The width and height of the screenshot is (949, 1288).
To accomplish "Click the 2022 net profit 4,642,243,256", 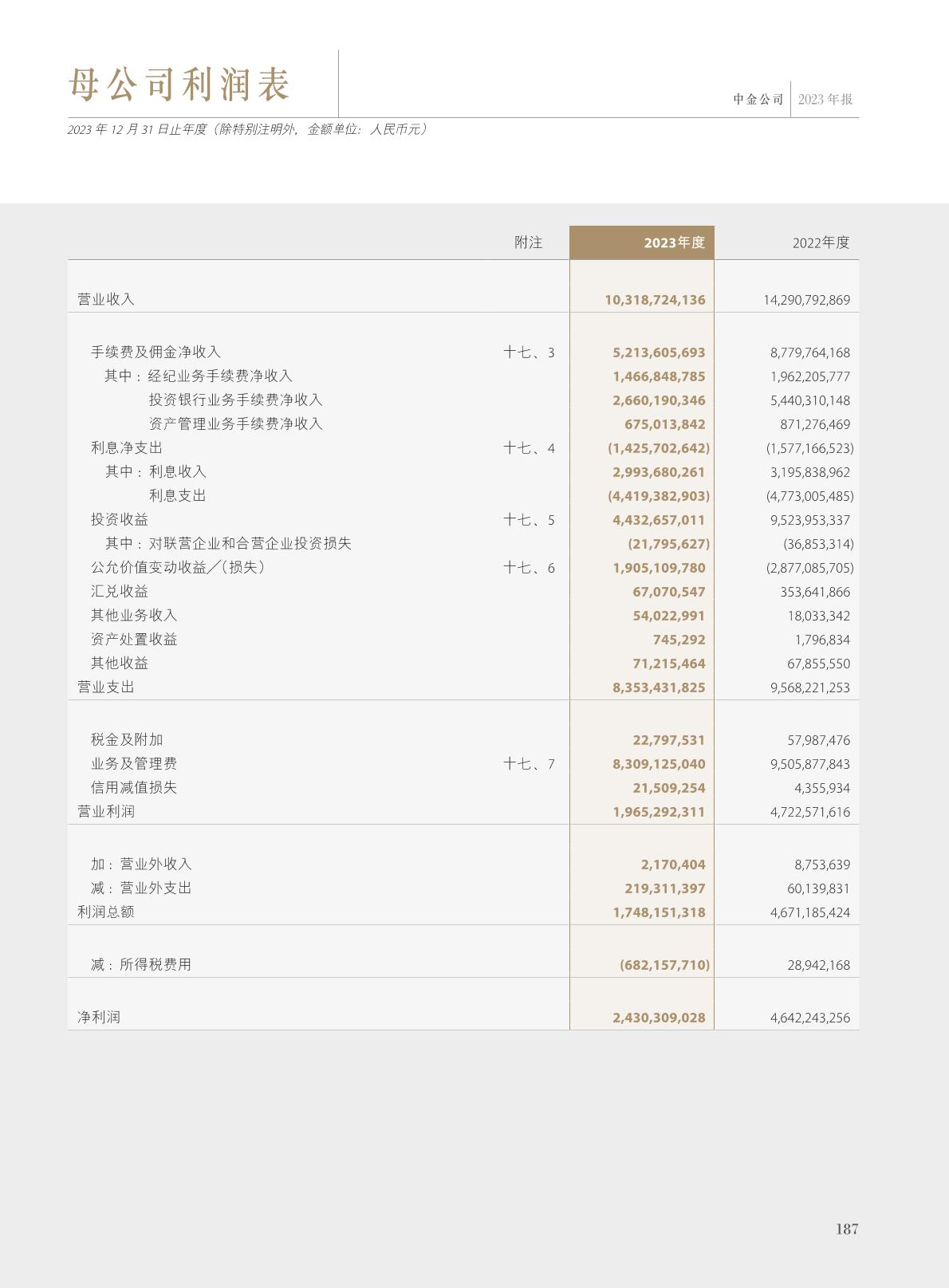I will coord(809,1018).
